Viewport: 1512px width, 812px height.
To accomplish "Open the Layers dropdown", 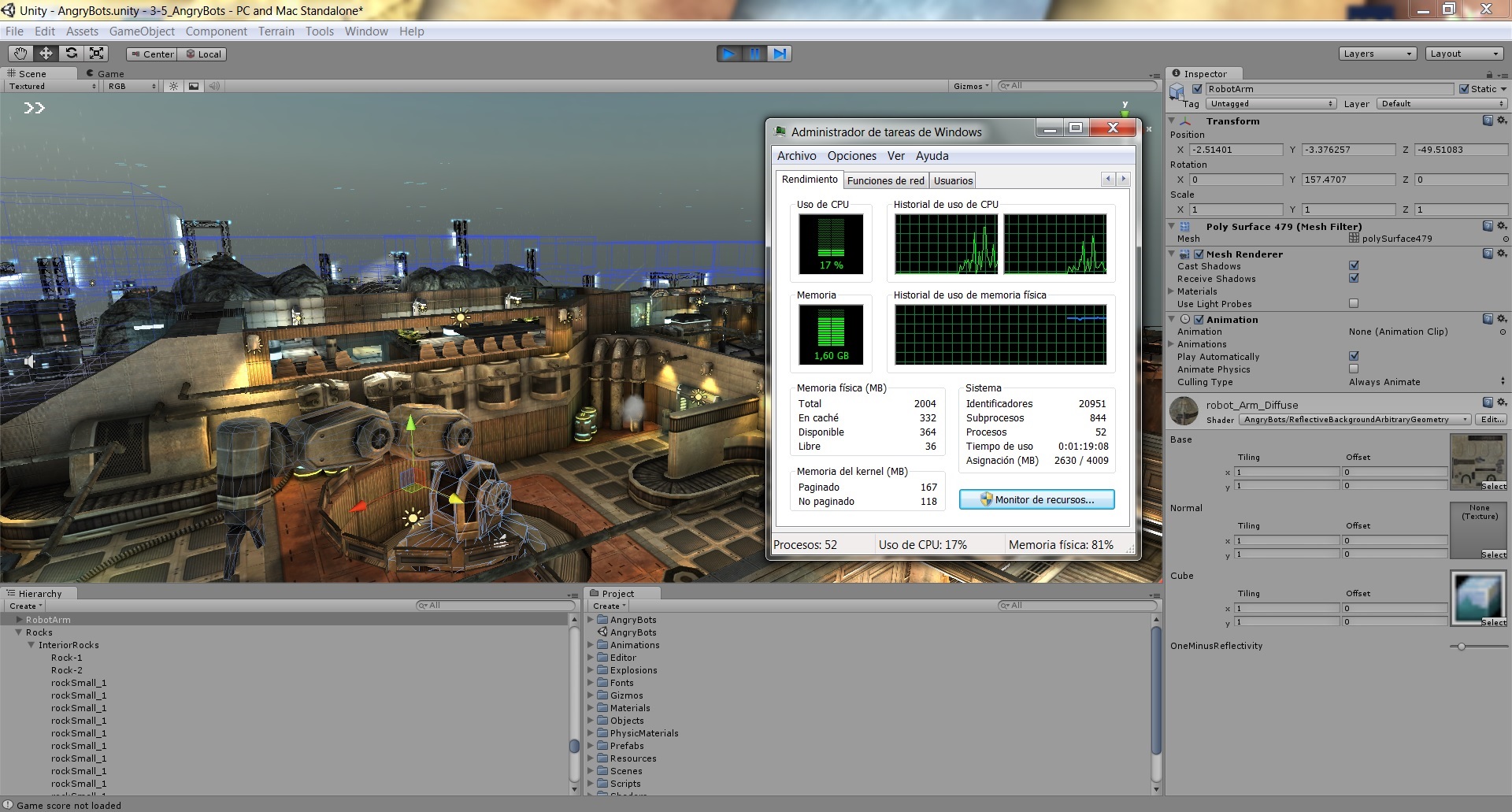I will coord(1377,54).
